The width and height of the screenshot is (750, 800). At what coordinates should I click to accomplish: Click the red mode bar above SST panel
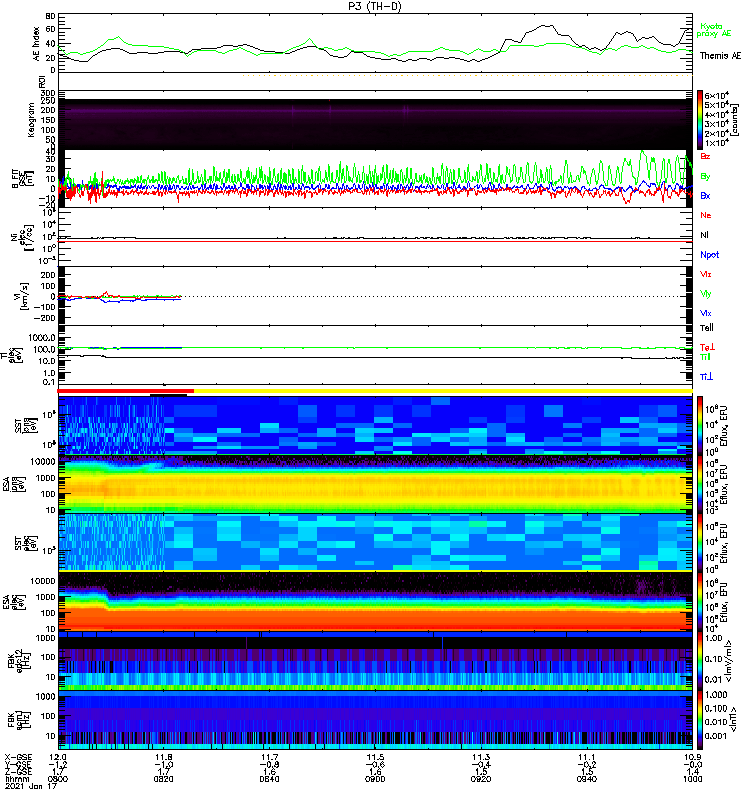(x=126, y=391)
